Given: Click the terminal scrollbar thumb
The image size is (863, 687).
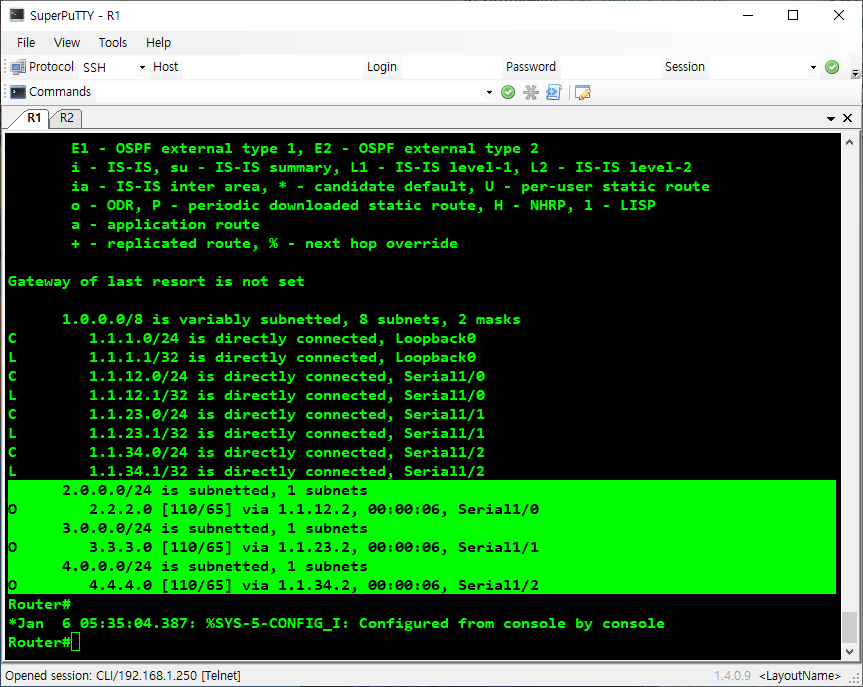Looking at the screenshot, I should (x=849, y=626).
